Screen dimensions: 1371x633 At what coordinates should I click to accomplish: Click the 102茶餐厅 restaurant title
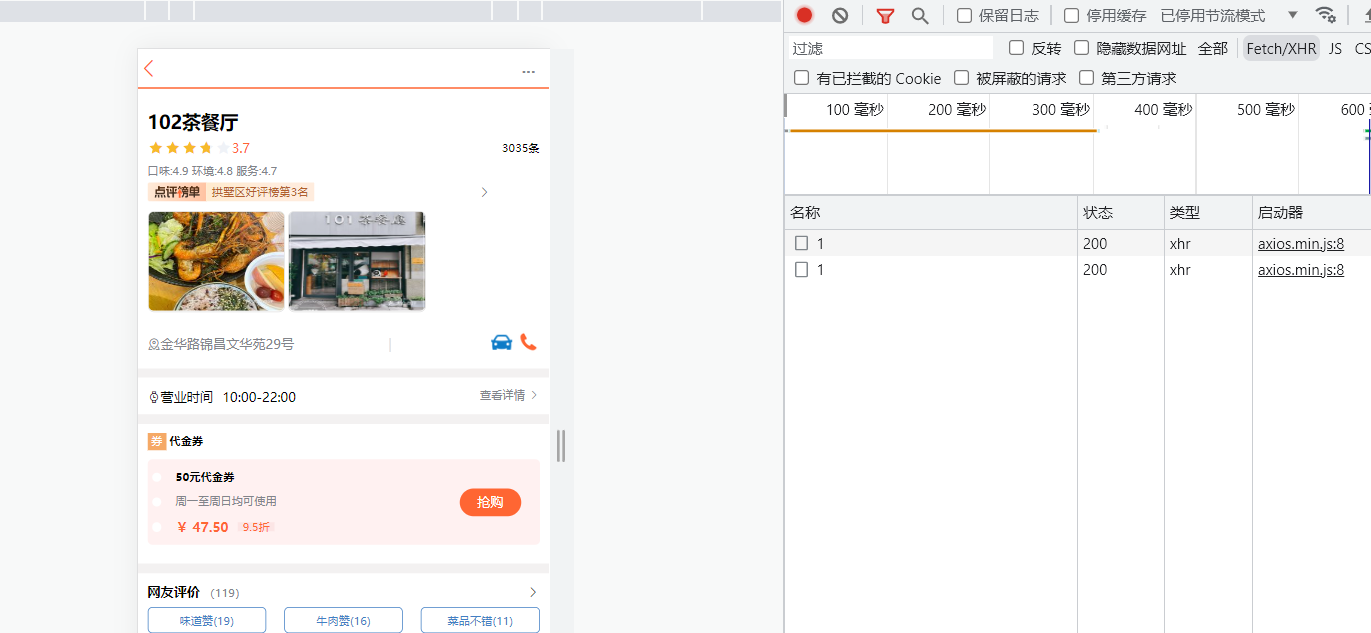(x=193, y=122)
